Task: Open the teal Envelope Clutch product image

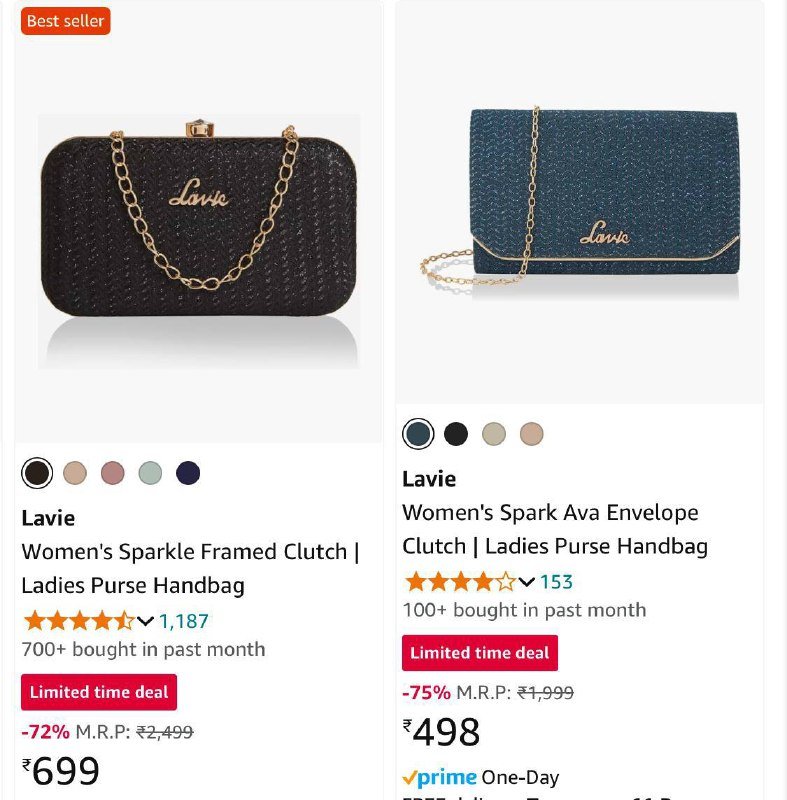Action: point(580,200)
